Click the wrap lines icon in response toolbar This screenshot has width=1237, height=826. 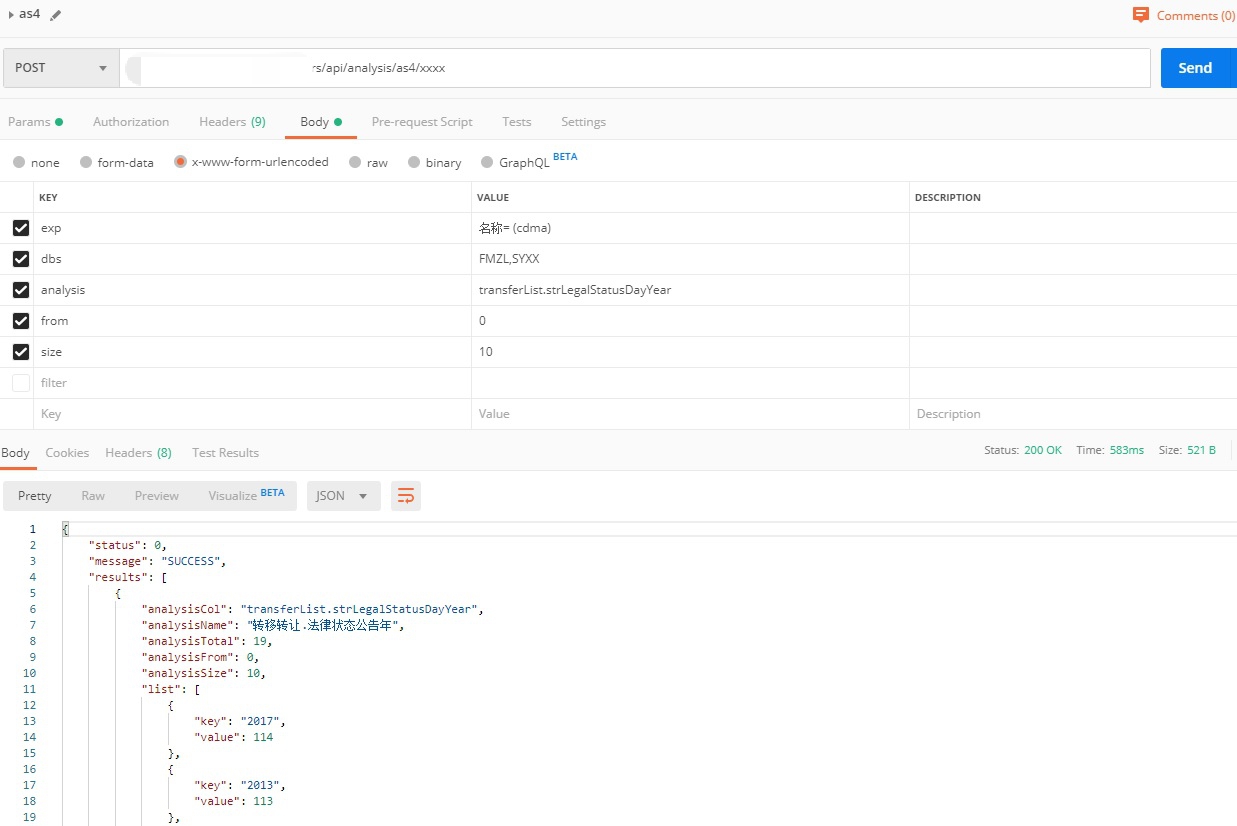coord(406,496)
